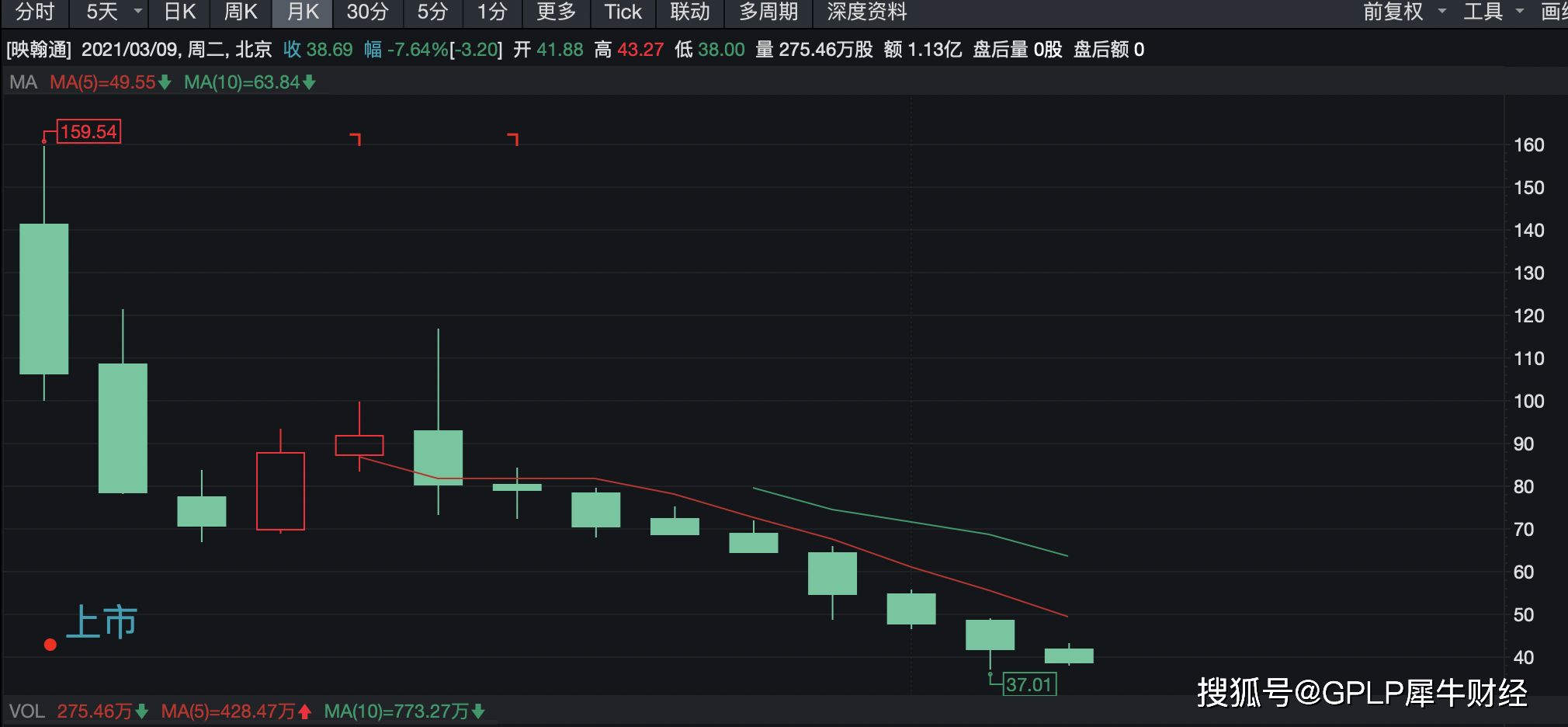The width and height of the screenshot is (1568, 727).
Task: Switch to Tick view
Action: click(623, 12)
